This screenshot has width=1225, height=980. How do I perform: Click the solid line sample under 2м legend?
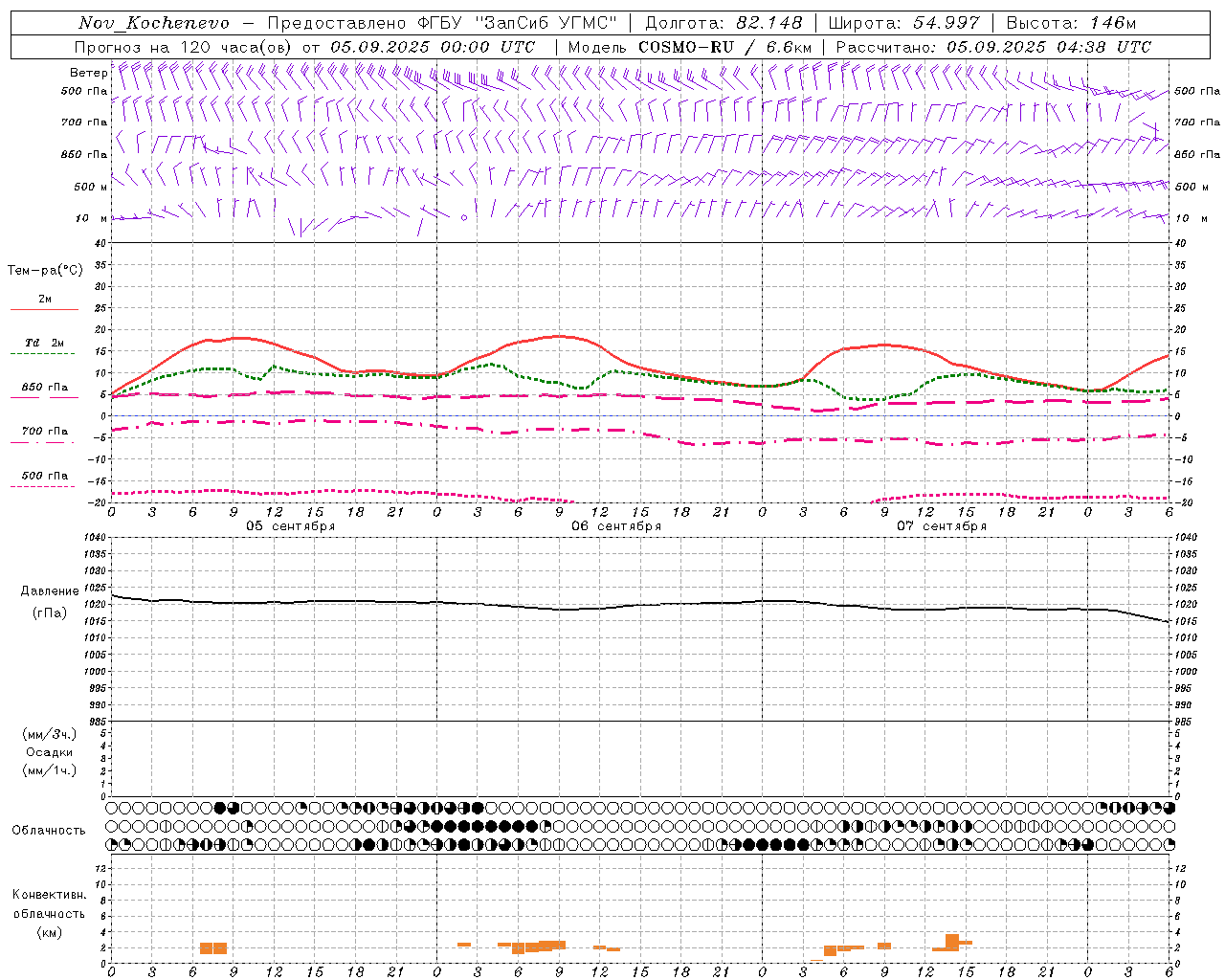(x=44, y=310)
